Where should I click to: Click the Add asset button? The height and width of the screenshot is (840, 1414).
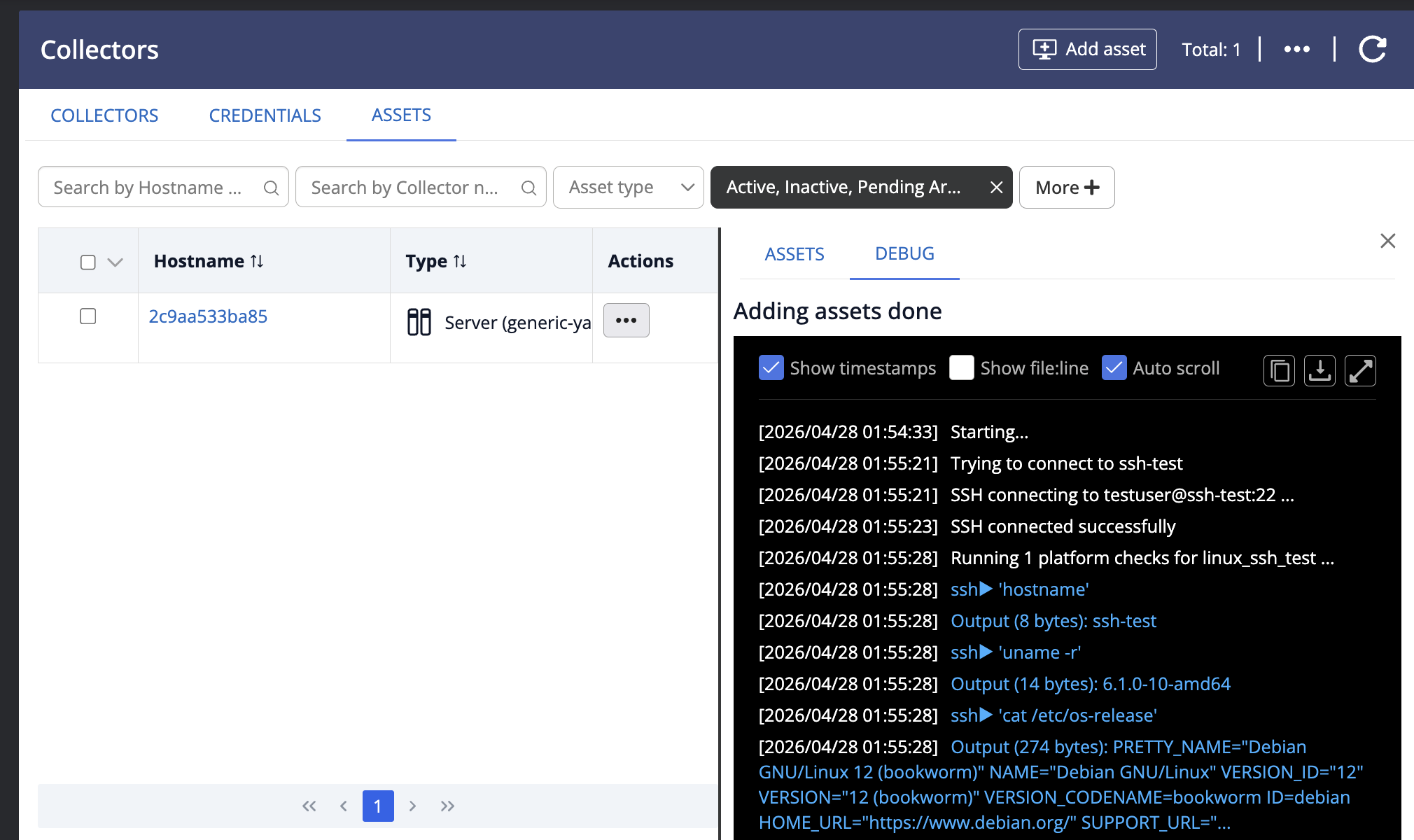coord(1087,49)
